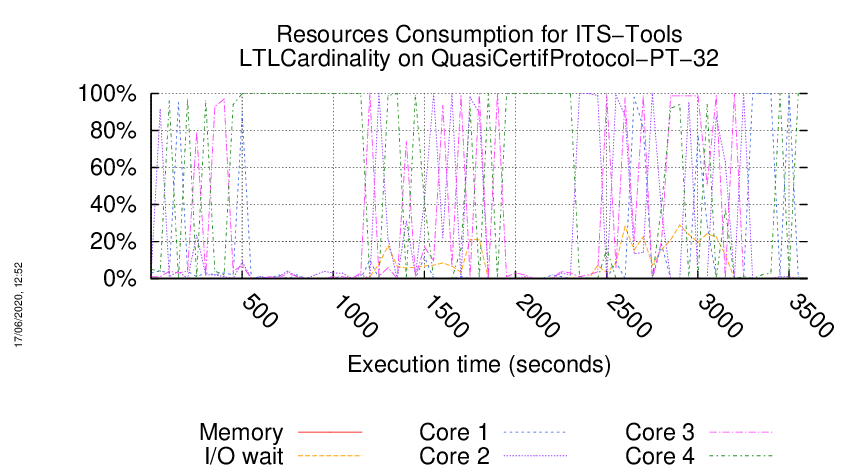Click the "Core 3" legend label
This screenshot has height=475, width=850.
[x=660, y=432]
